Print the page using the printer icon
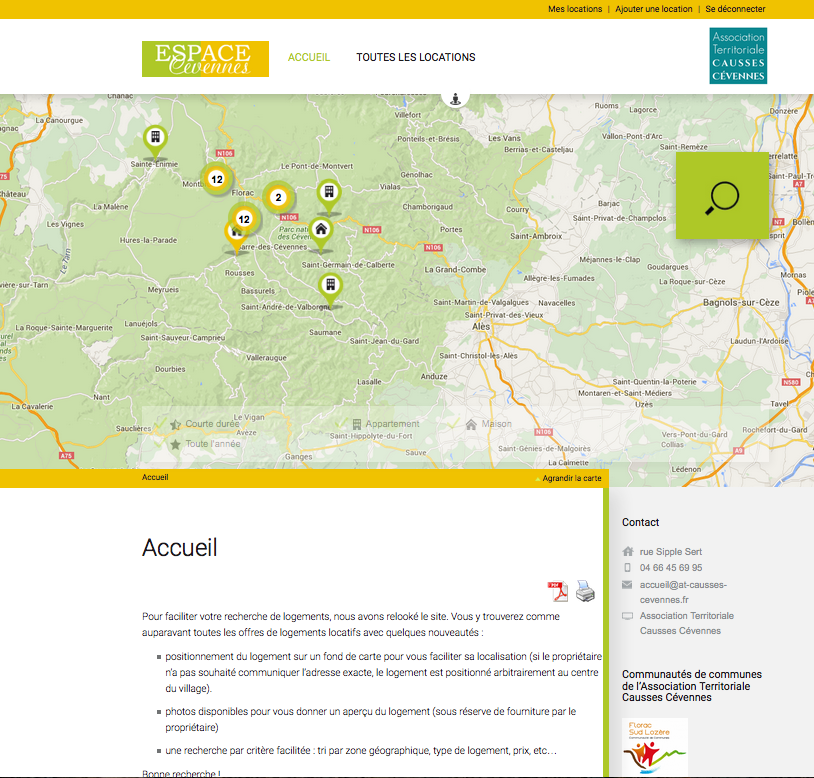This screenshot has height=778, width=814. click(x=585, y=591)
